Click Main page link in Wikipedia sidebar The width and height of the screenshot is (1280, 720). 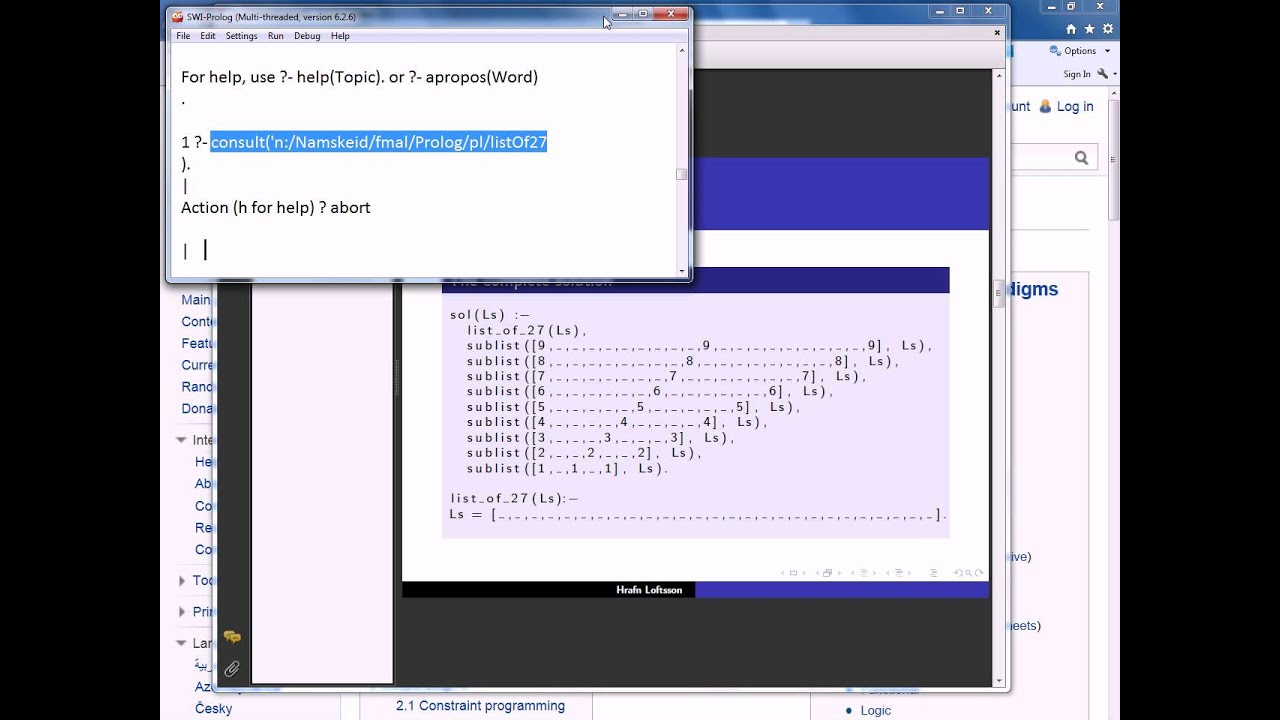click(196, 300)
